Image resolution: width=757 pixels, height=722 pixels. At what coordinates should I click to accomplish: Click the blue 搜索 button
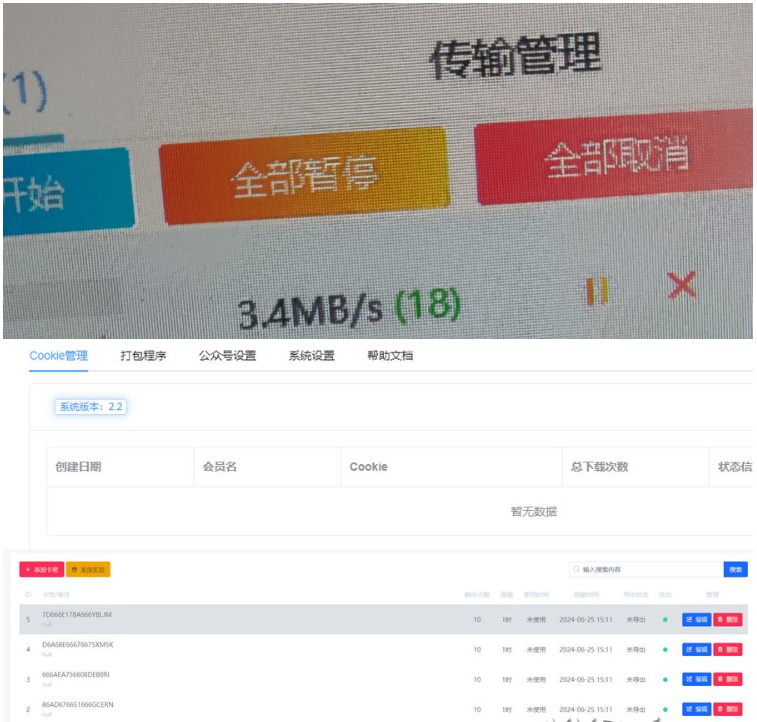735,569
